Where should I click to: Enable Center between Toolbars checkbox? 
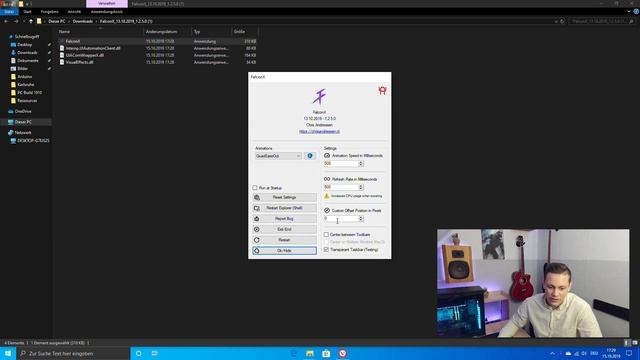point(326,235)
